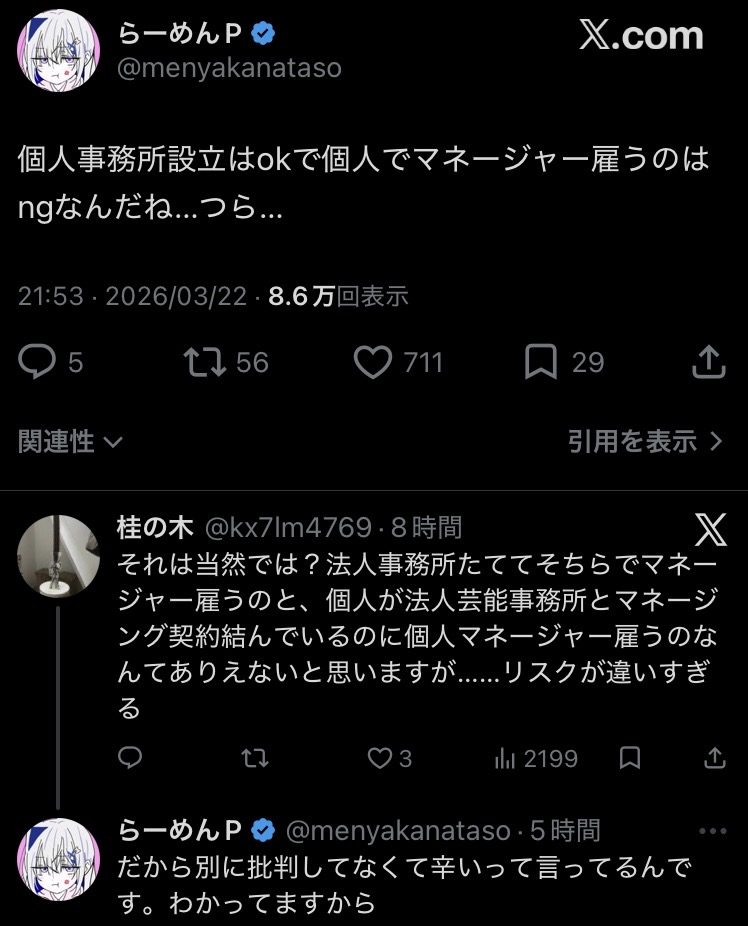Screen dimensions: 748x926
Task: Open 桂の木's profile picture
Action: (59, 556)
